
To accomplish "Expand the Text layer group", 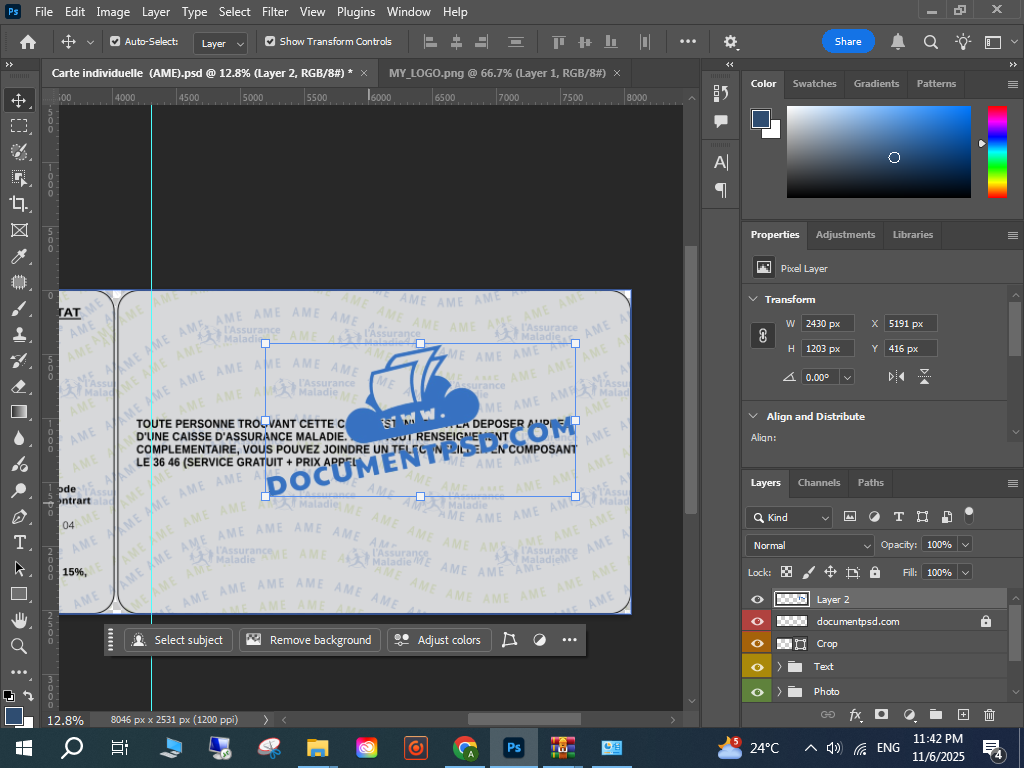I will pos(779,666).
